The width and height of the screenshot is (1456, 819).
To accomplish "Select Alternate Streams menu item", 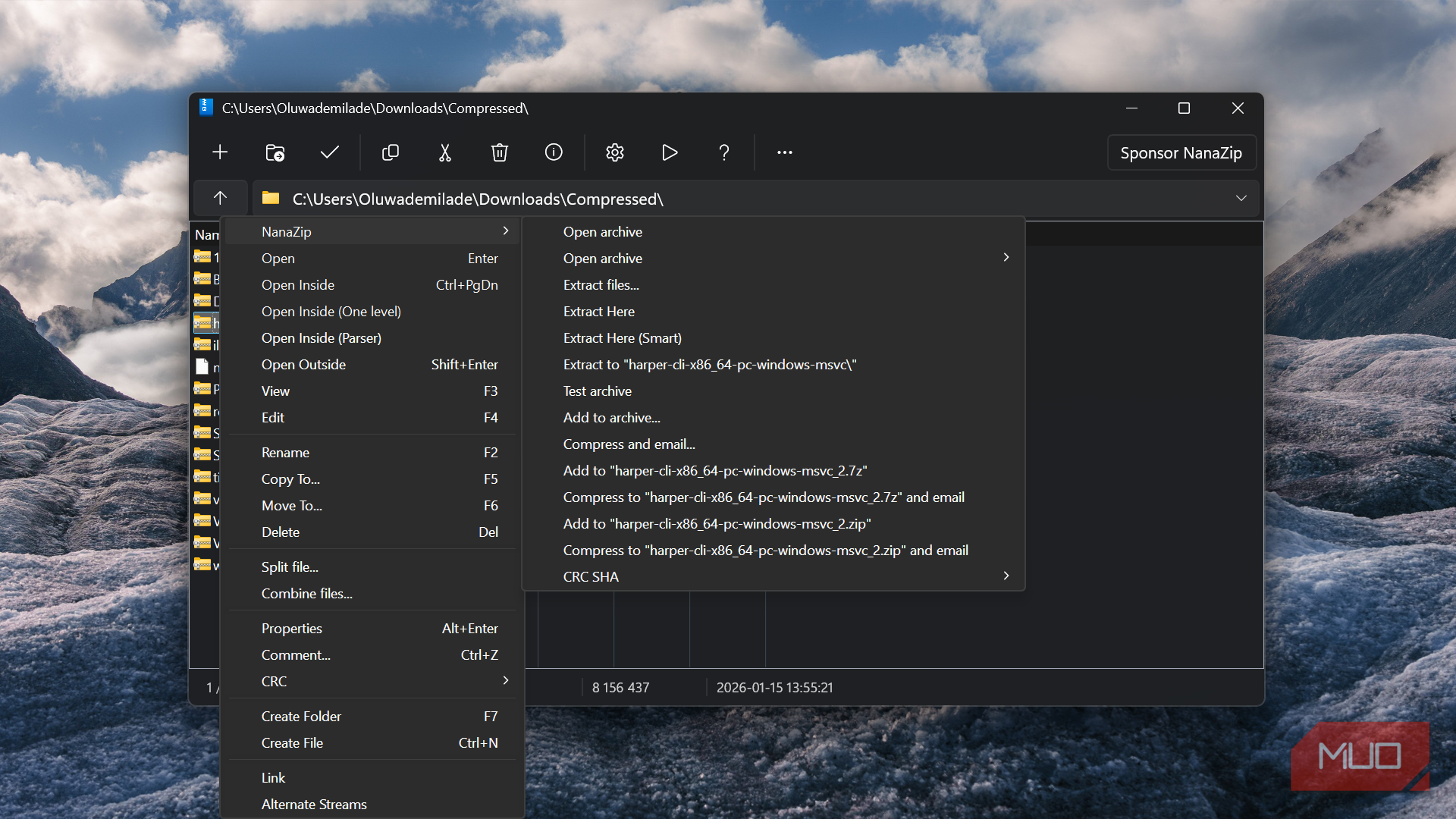I will coord(372,805).
